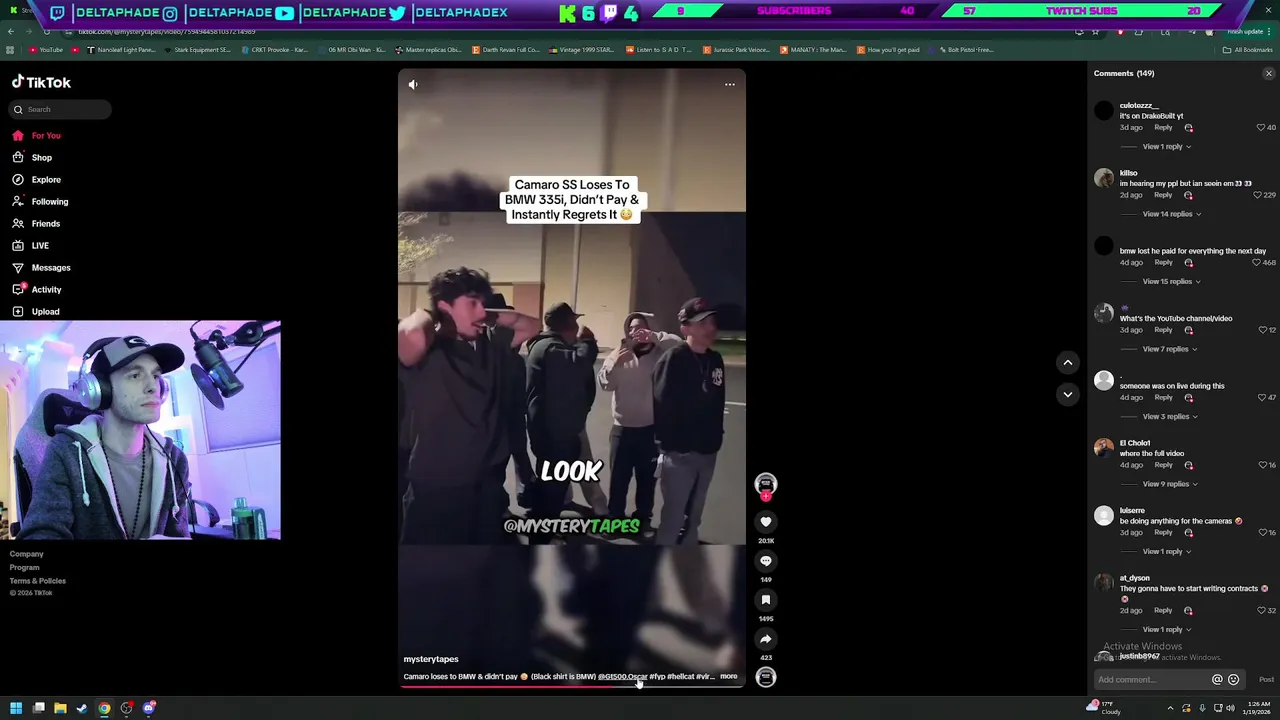Open Google Chrome from the taskbar
Screen dimensions: 1280x720
click(x=104, y=709)
